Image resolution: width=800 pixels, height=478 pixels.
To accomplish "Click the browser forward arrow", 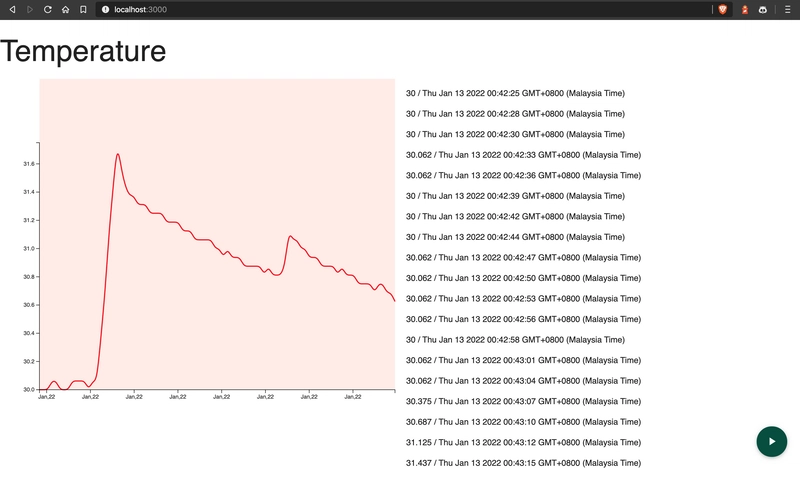I will pos(30,9).
